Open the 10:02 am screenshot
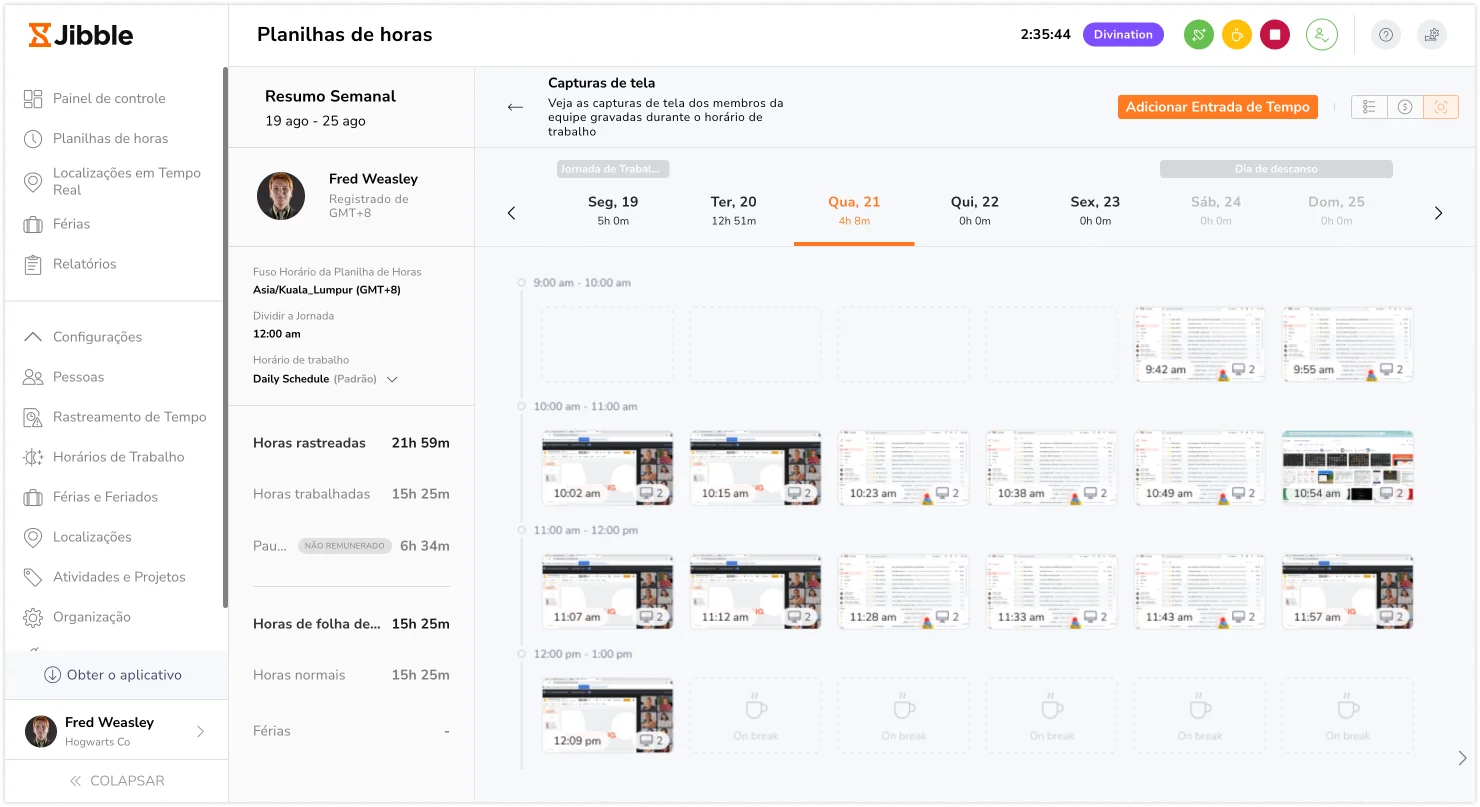 (x=607, y=468)
